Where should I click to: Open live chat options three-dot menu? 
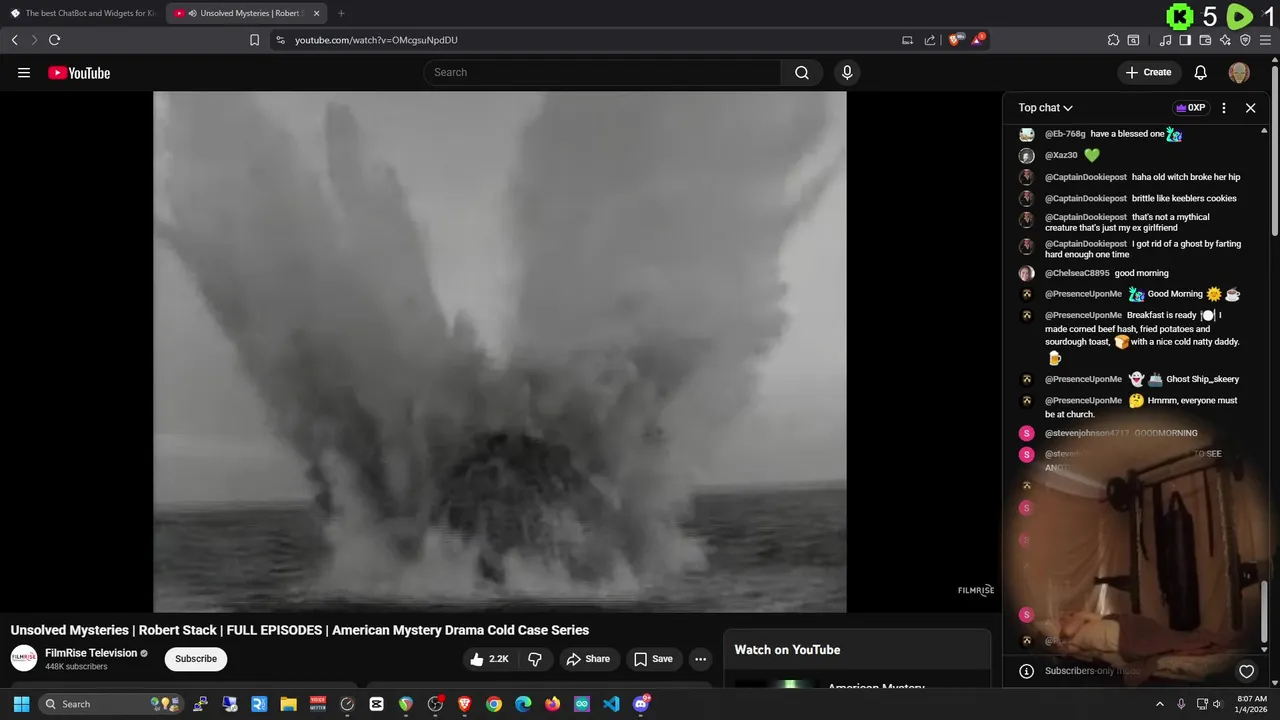pyautogui.click(x=1224, y=108)
